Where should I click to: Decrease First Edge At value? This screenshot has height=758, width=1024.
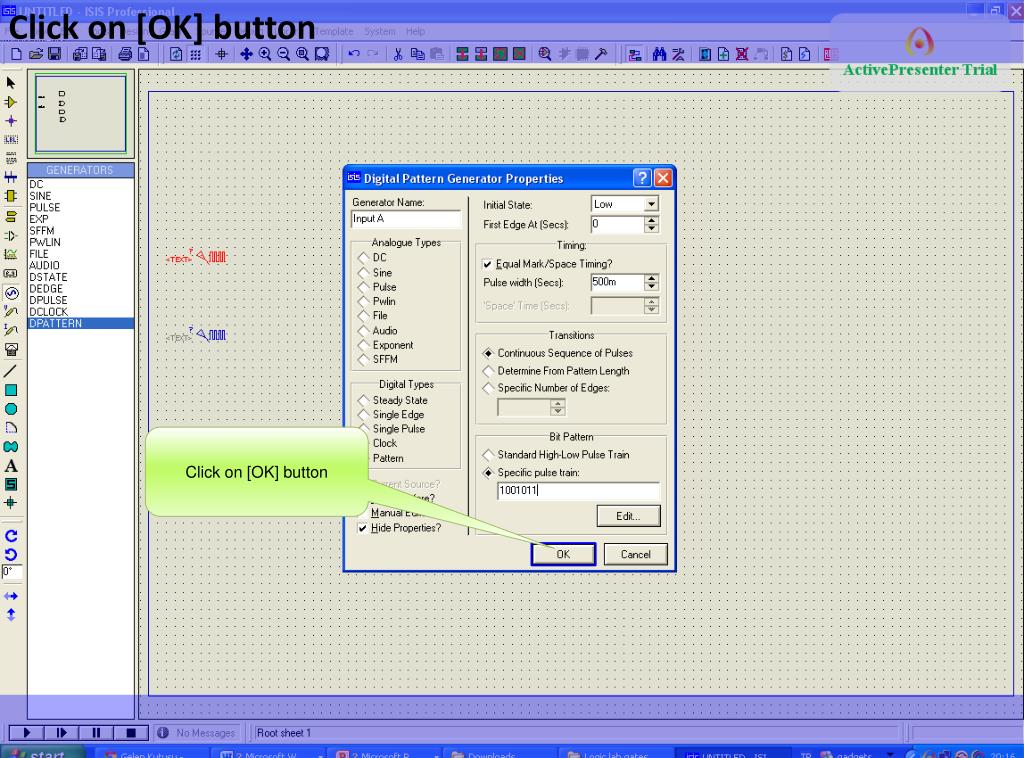click(x=651, y=229)
